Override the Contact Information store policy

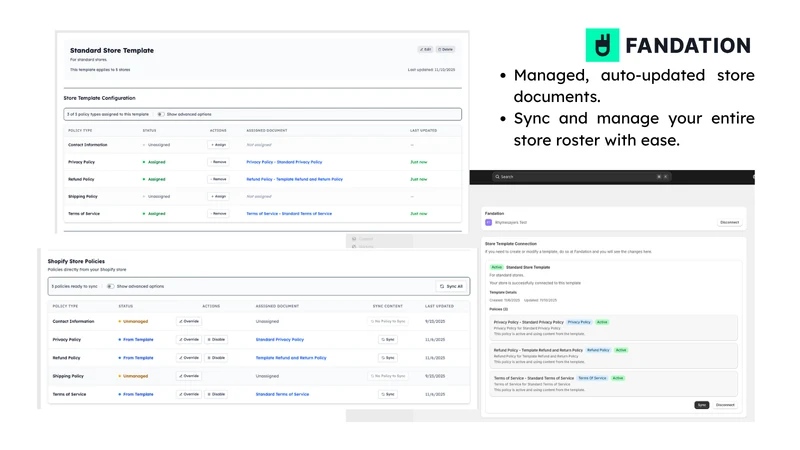189,321
